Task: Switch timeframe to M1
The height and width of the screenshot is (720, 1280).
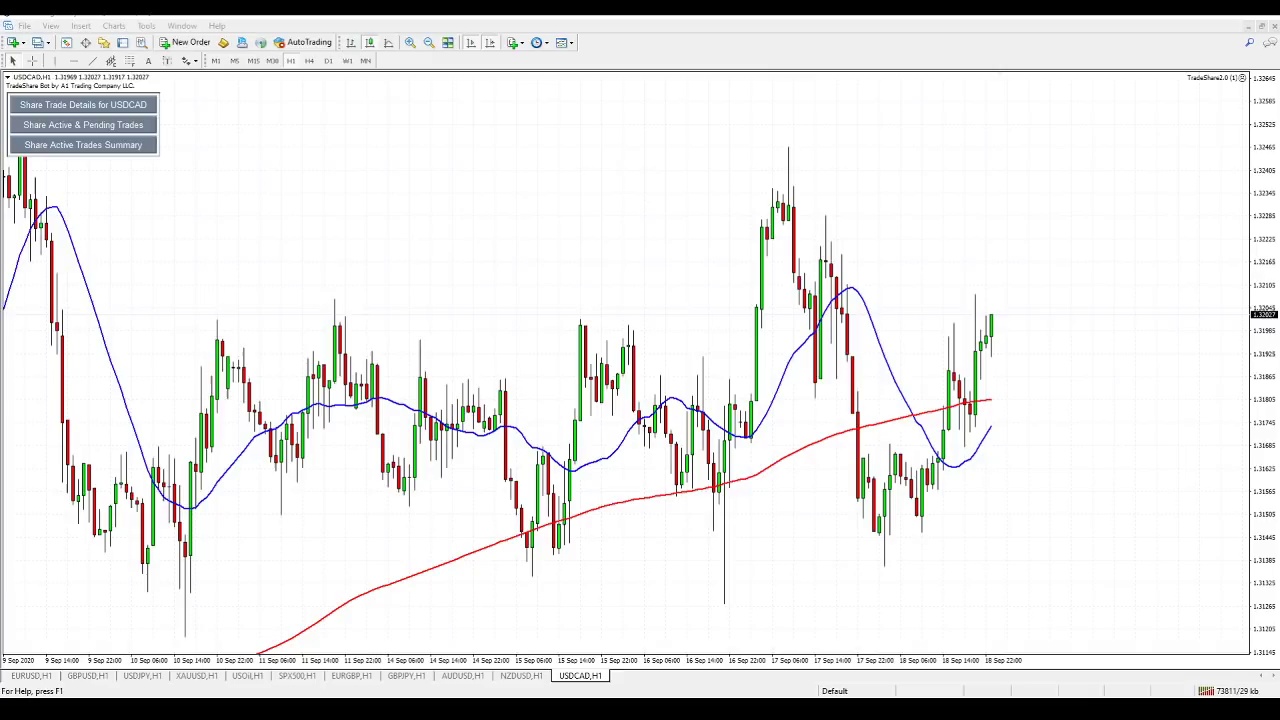Action: point(215,61)
